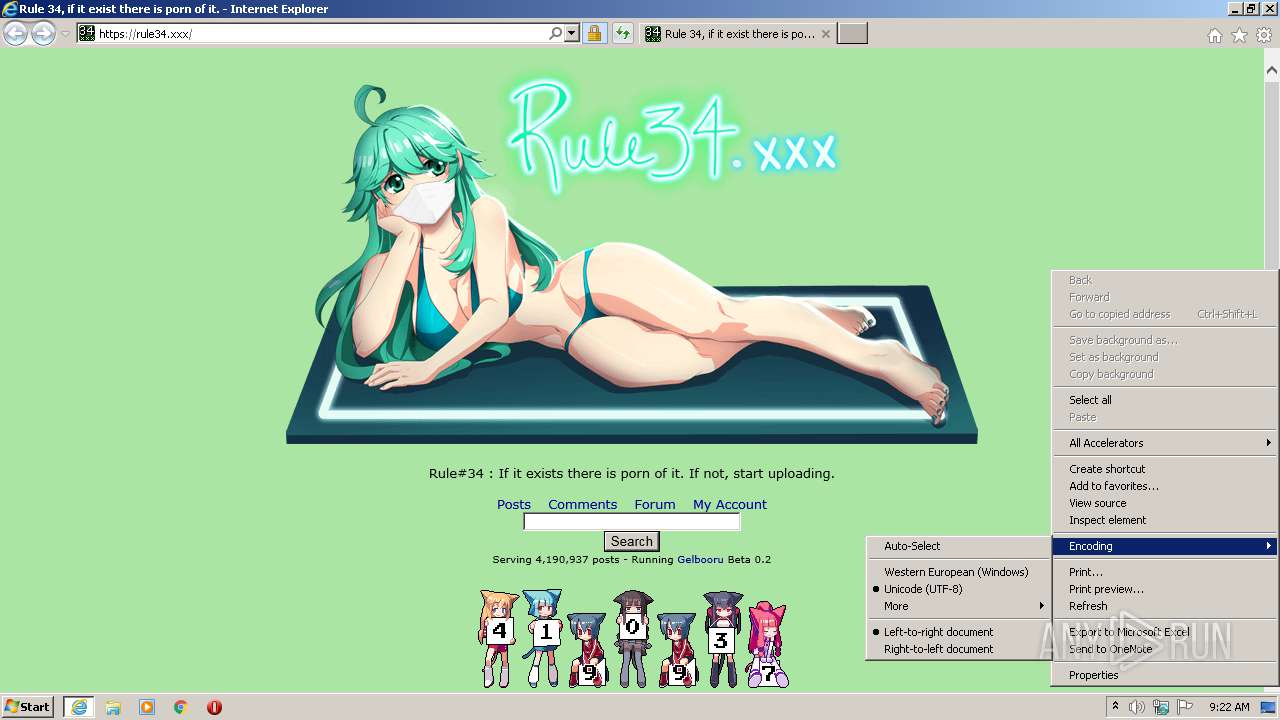Click the counter digit 4 character image
The width and height of the screenshot is (1280, 720).
point(498,638)
